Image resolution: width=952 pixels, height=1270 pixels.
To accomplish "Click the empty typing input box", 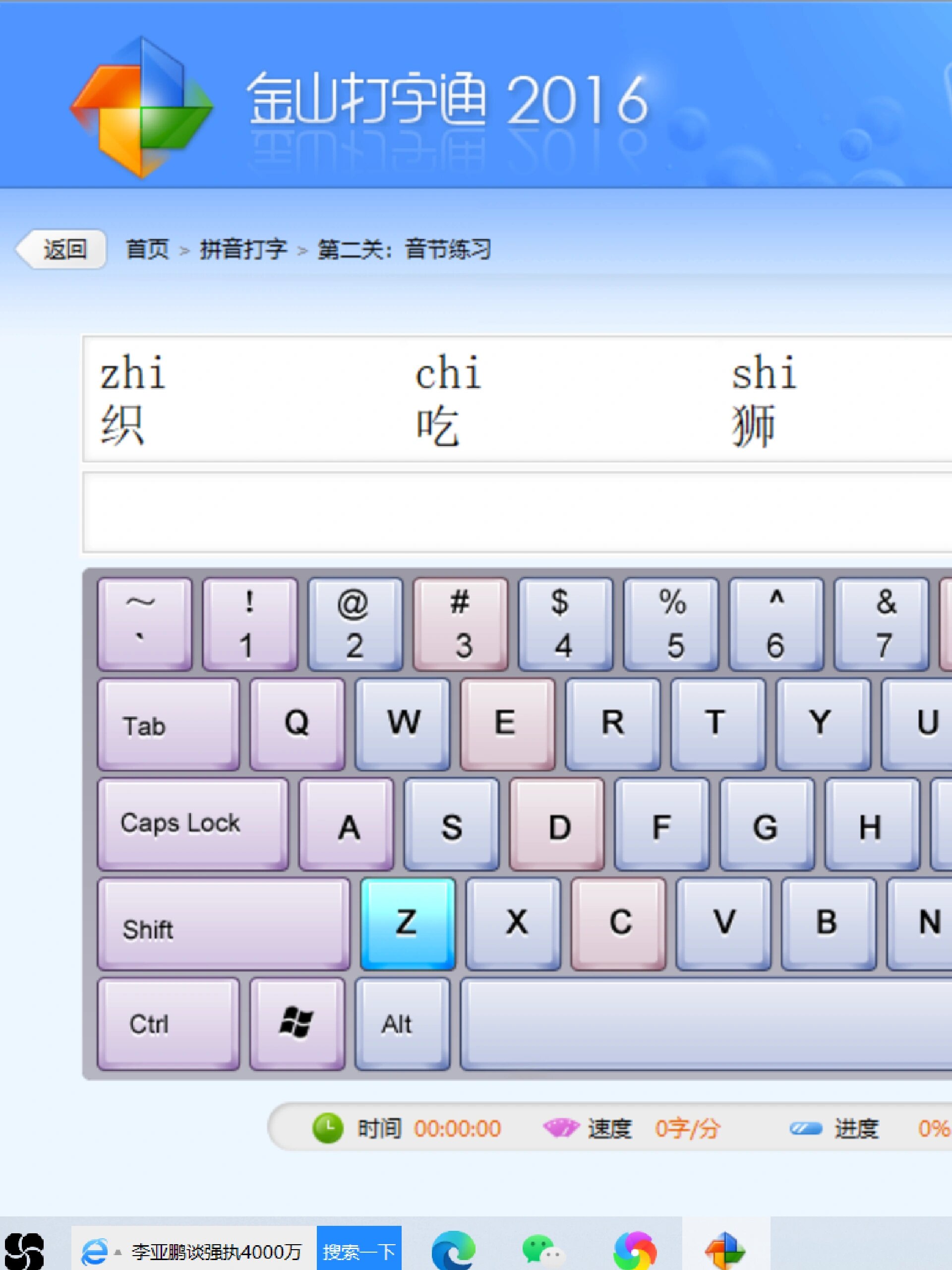I will (517, 512).
